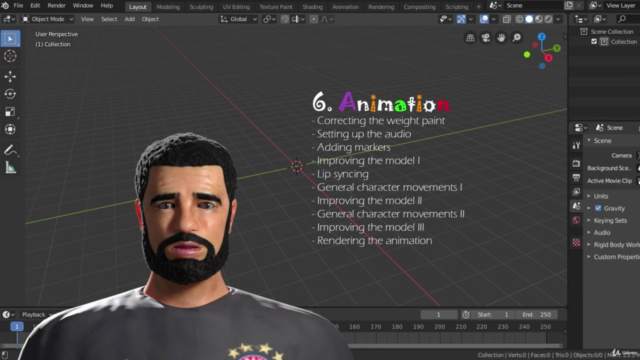Switch to the UV Editing workspace tab
Screen dimensions: 640x360
click(x=236, y=7)
